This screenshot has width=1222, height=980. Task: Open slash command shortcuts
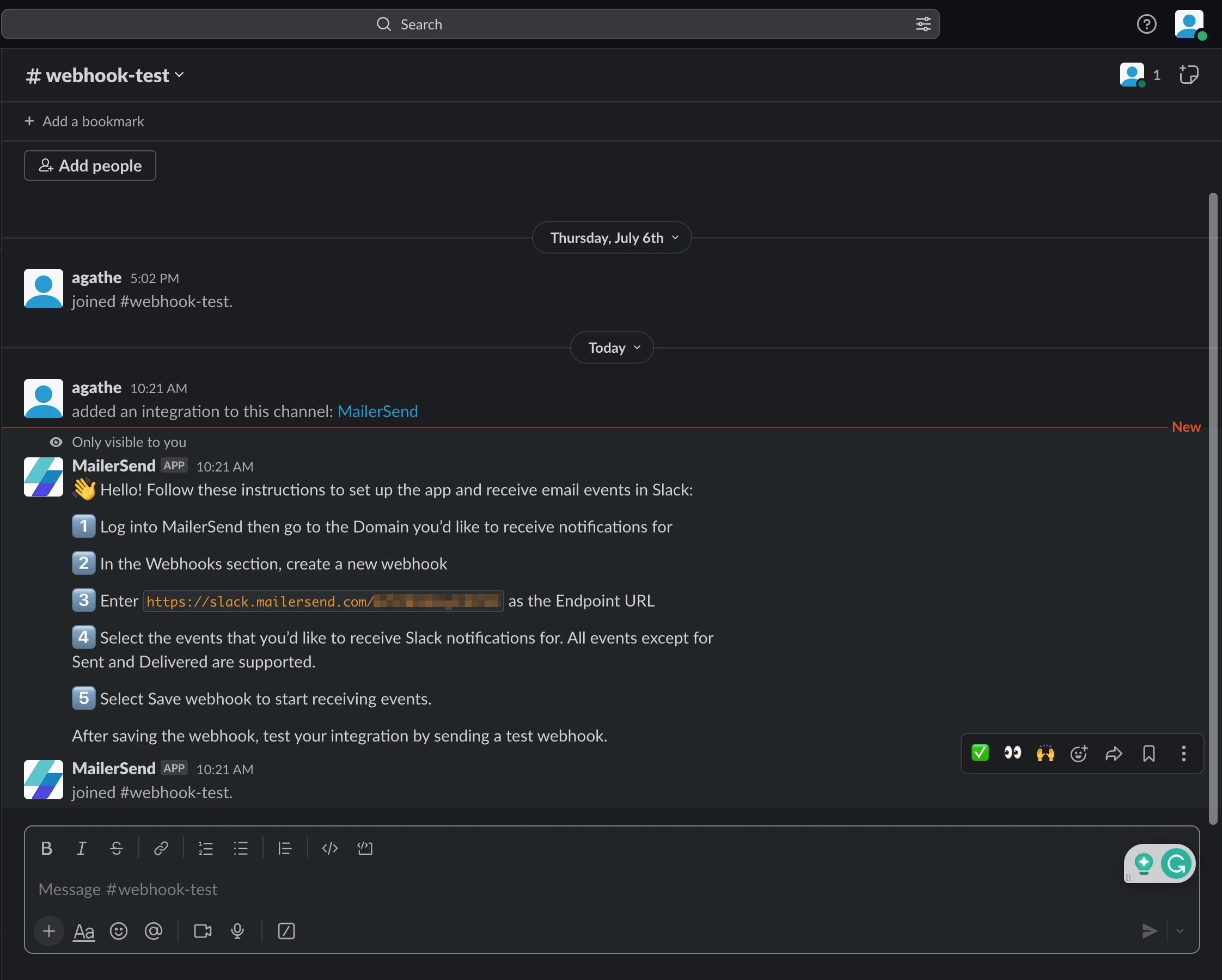(286, 930)
